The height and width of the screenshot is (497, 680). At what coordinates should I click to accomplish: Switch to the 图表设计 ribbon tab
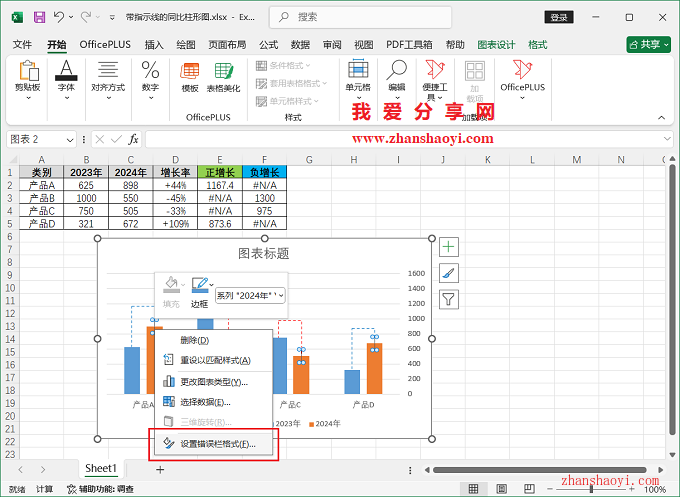pos(496,45)
